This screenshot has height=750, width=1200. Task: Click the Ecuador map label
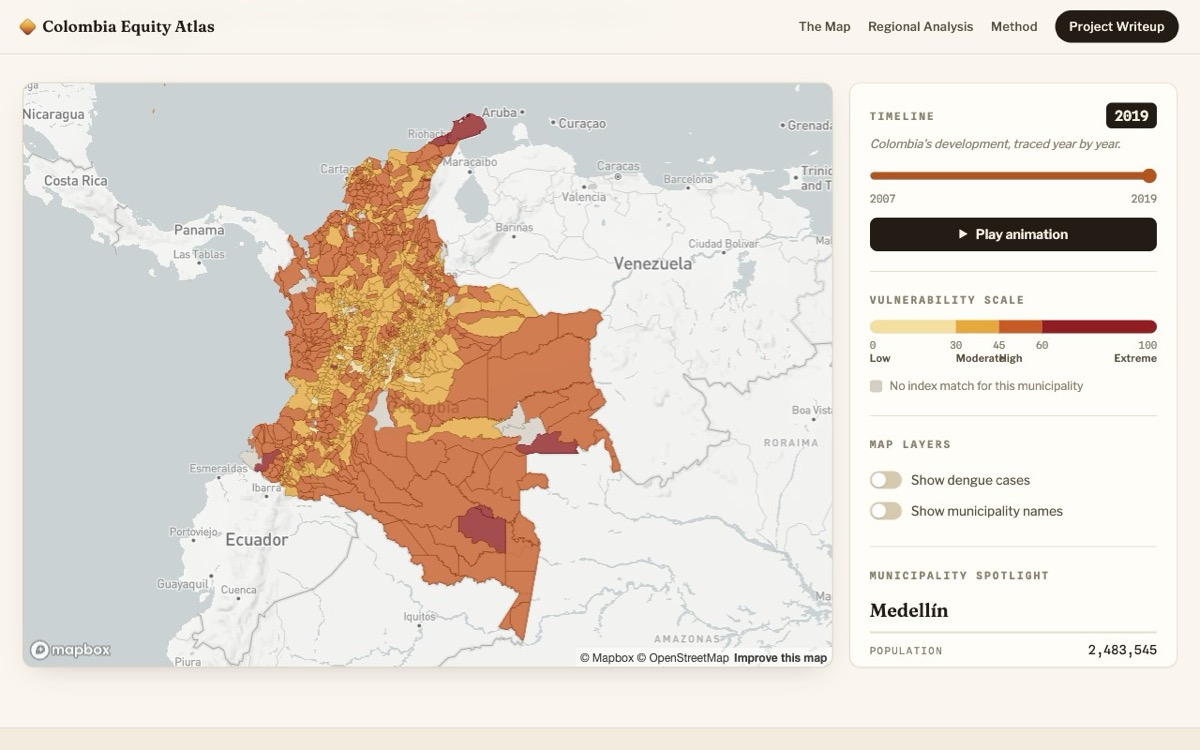click(257, 540)
